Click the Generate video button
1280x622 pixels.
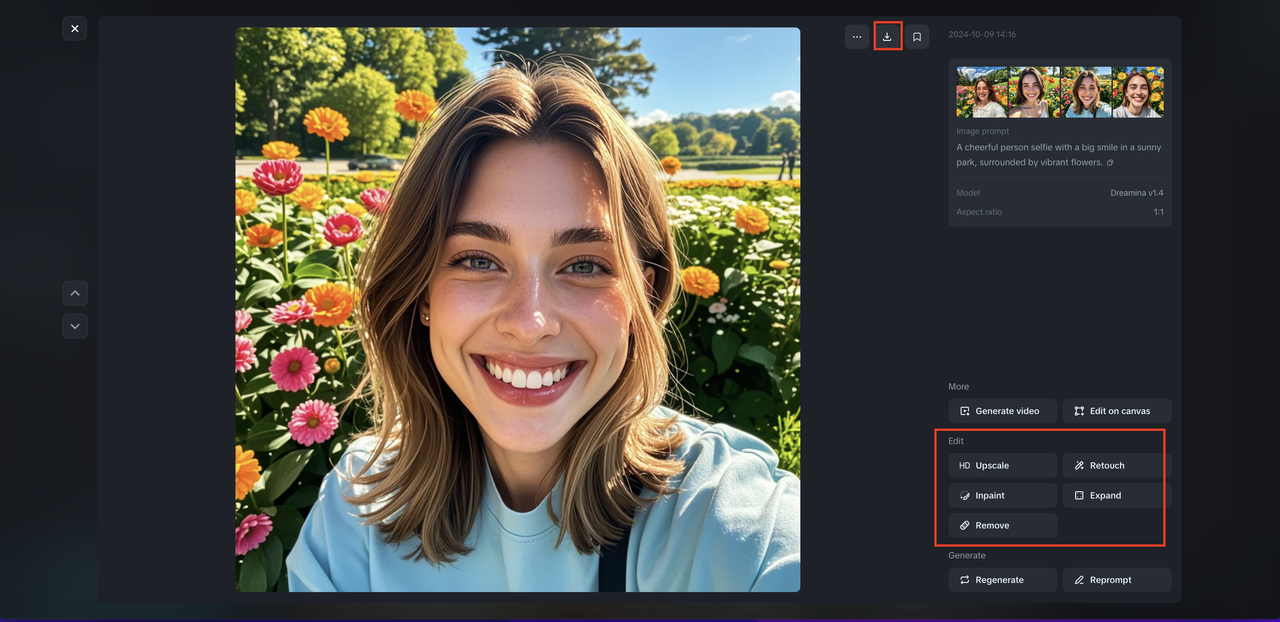[x=1003, y=411]
